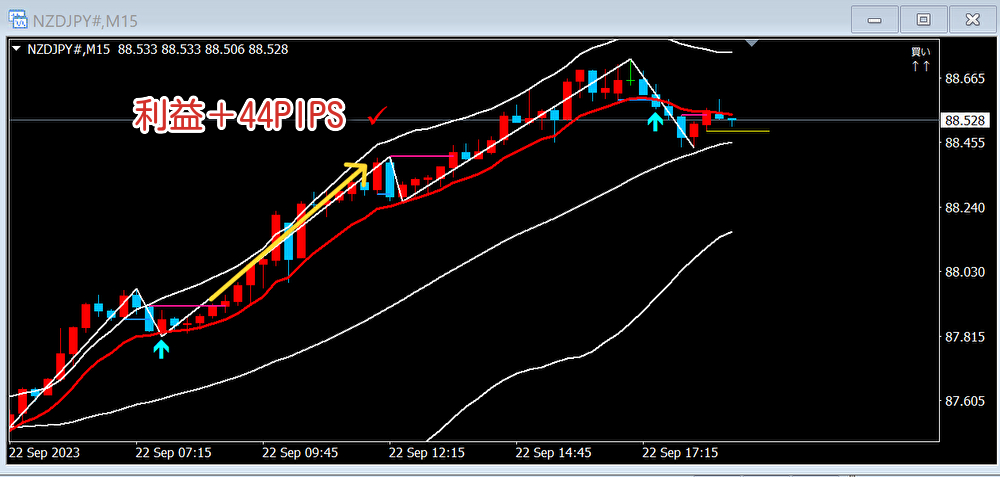
Task: Click the 87.815 price scale label
Action: pos(965,337)
